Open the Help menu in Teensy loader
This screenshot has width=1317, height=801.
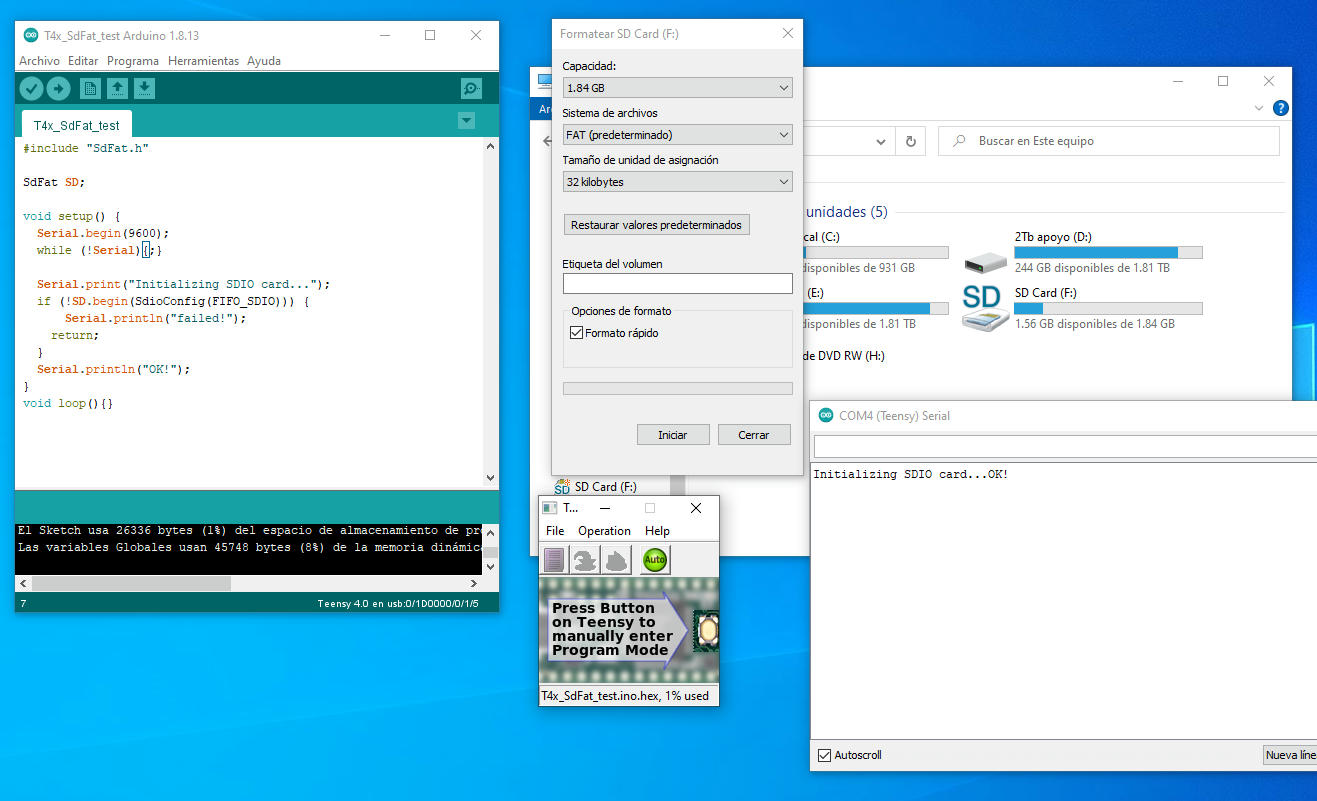[657, 531]
